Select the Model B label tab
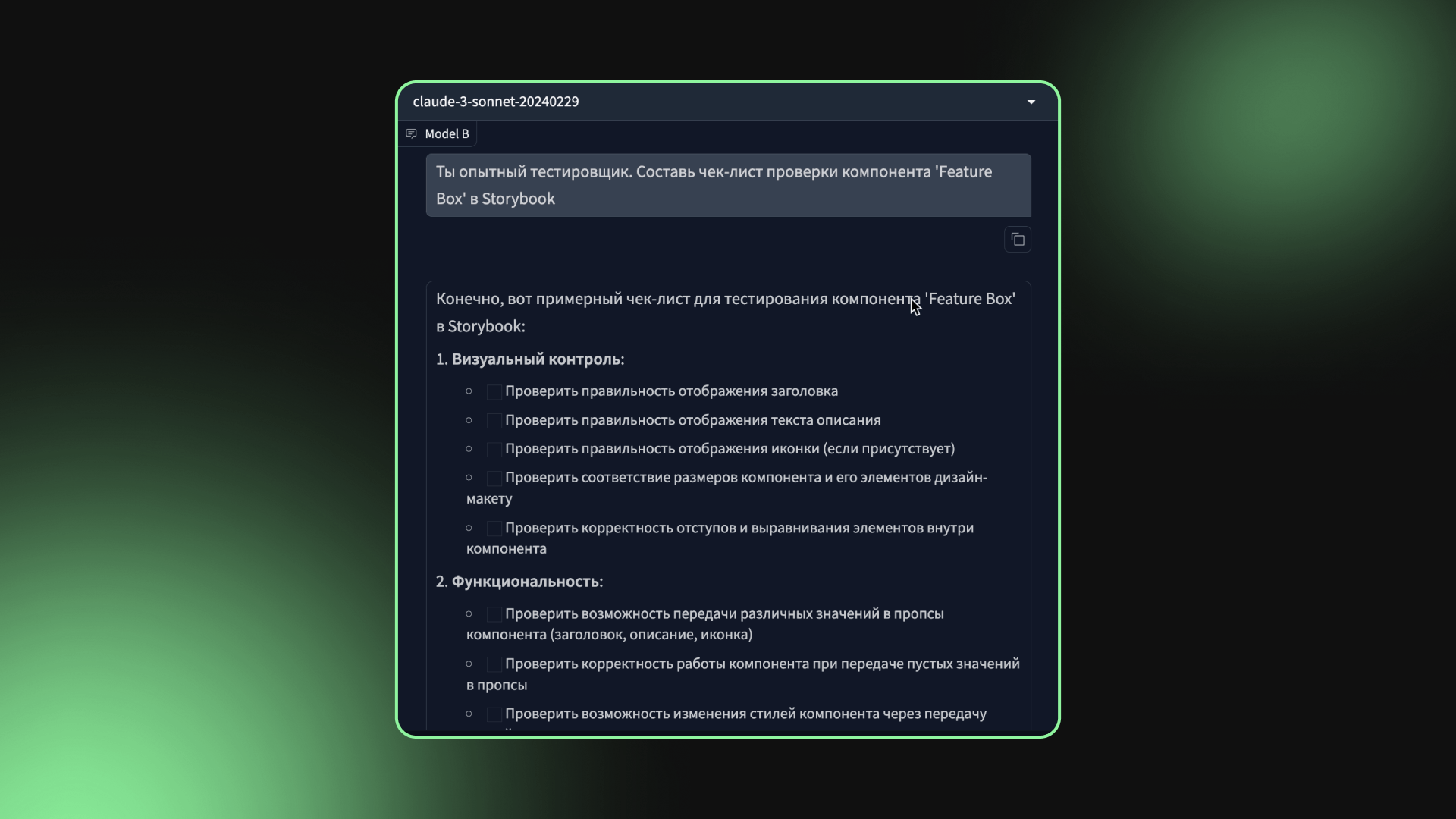1456x819 pixels. [447, 133]
